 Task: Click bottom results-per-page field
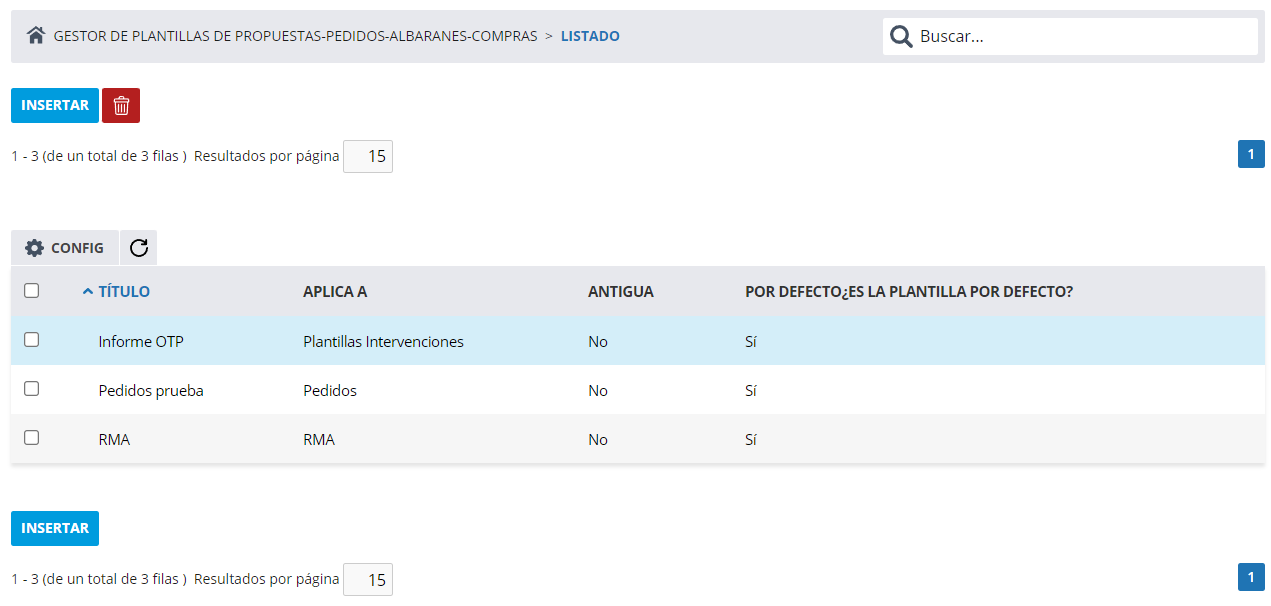(368, 580)
